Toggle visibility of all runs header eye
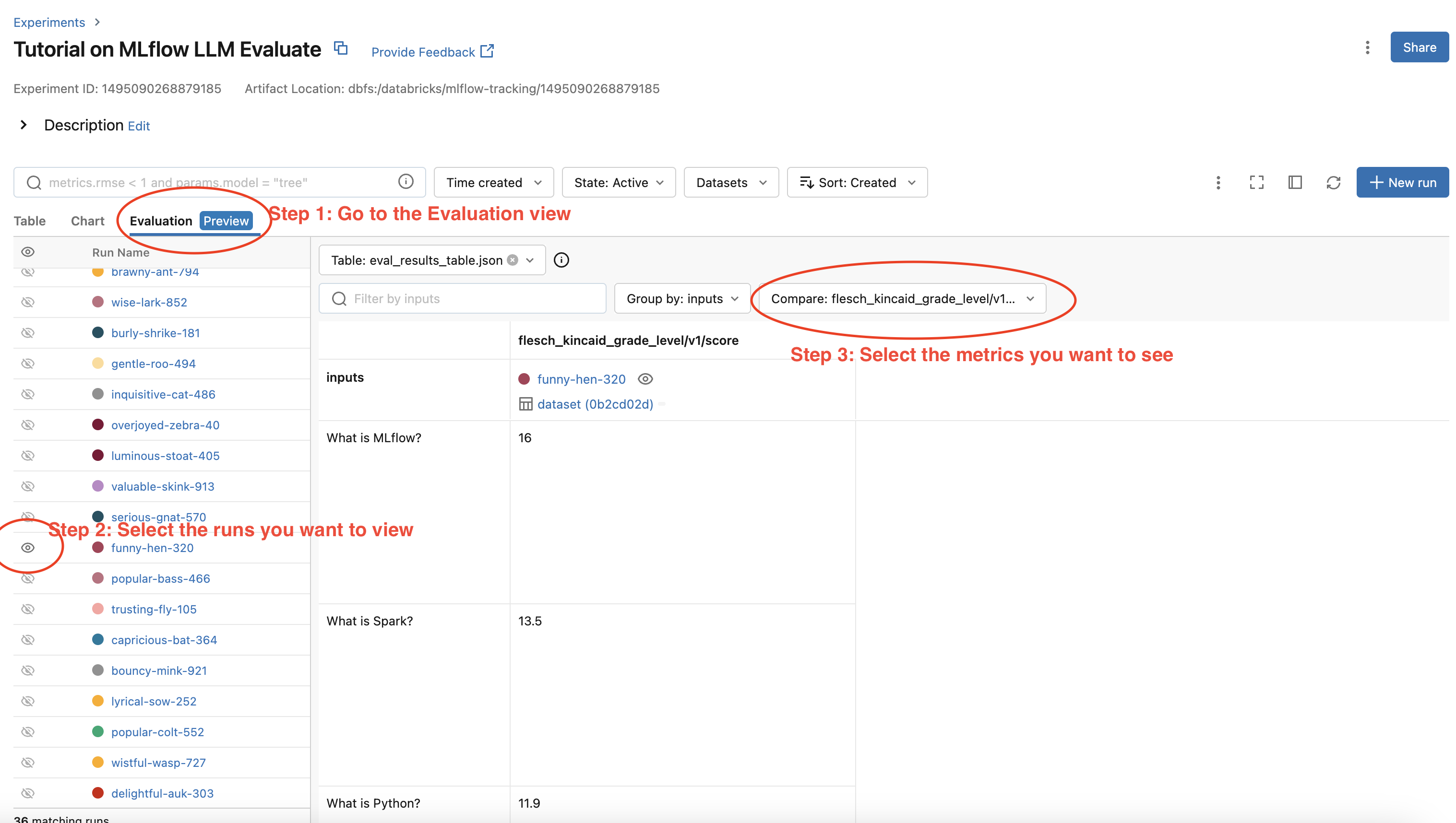Viewport: 1456px width, 823px height. [x=28, y=252]
